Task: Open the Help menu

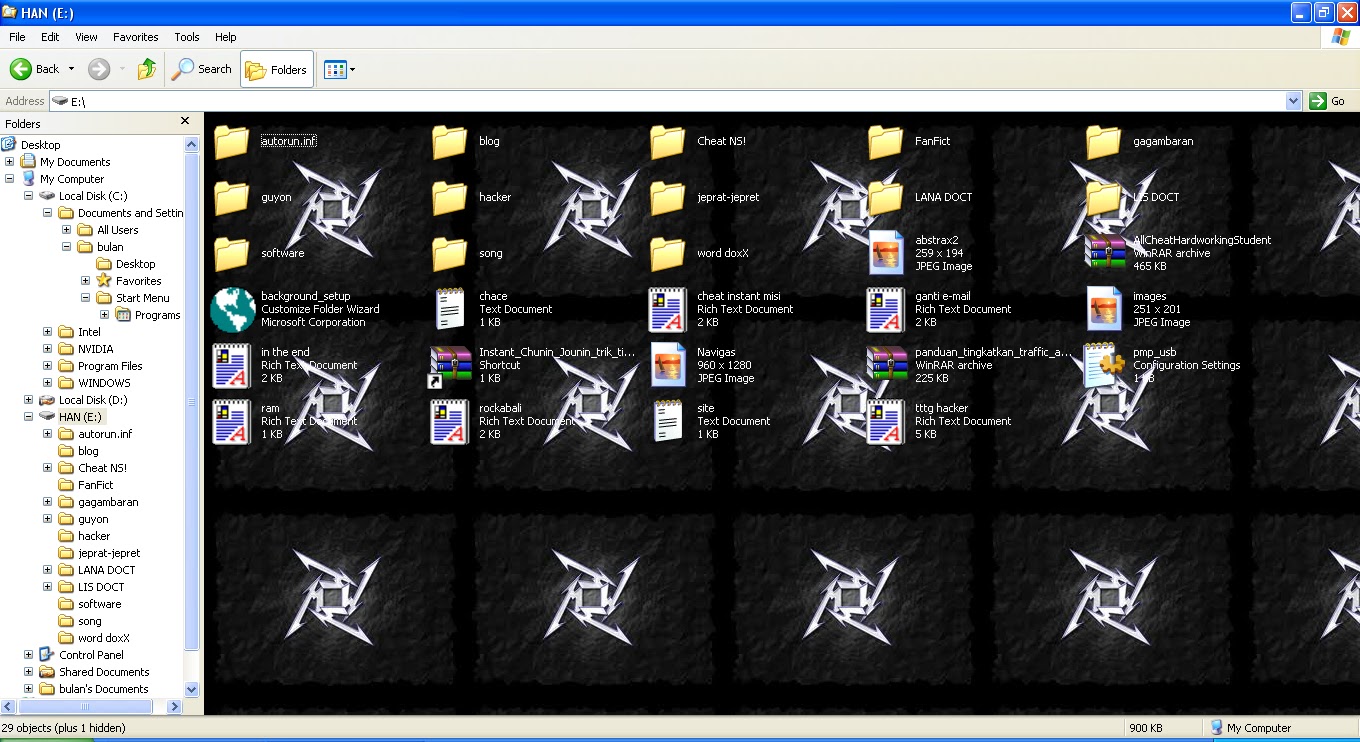Action: pos(226,37)
